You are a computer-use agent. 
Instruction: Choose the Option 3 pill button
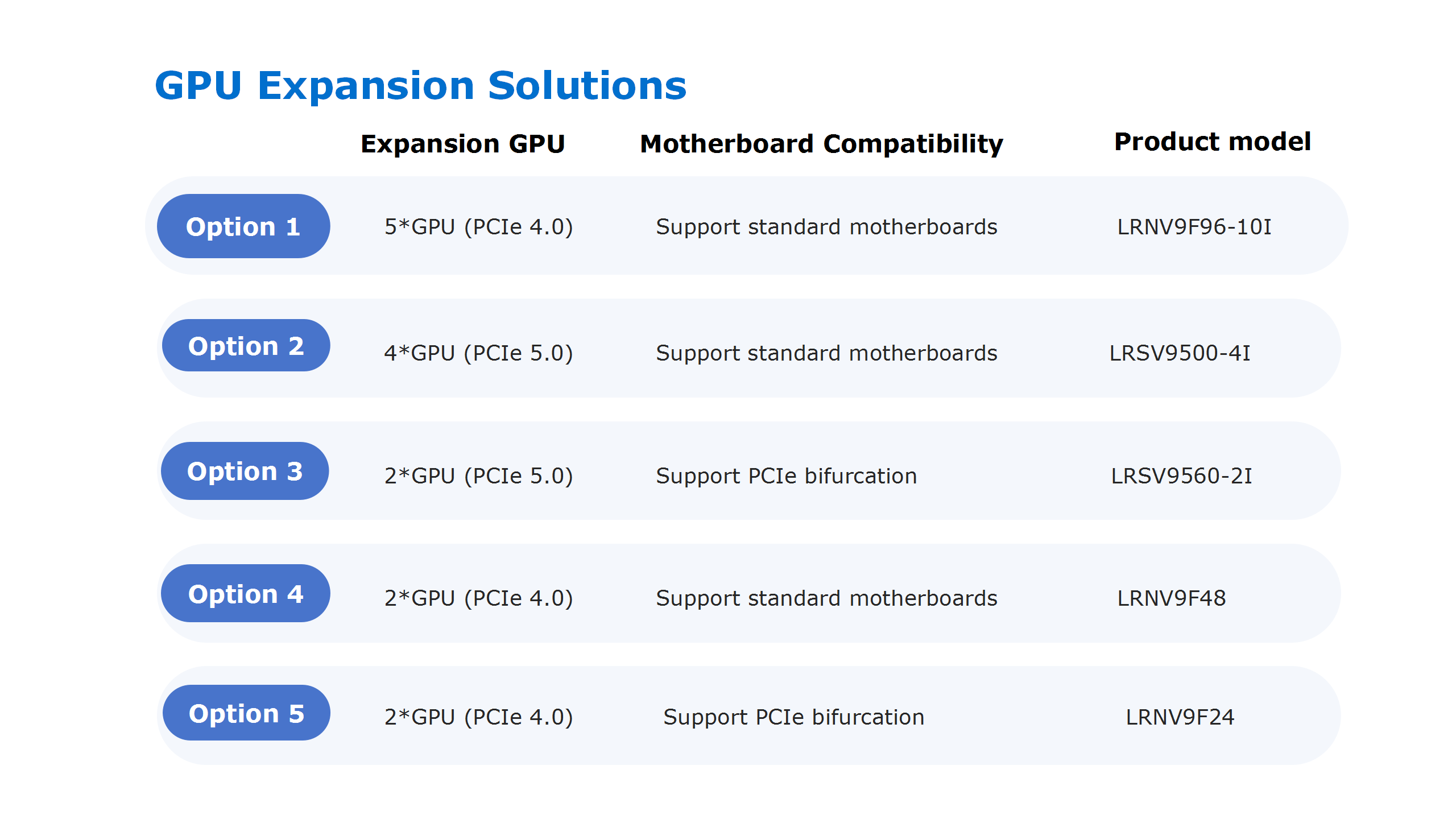click(245, 471)
